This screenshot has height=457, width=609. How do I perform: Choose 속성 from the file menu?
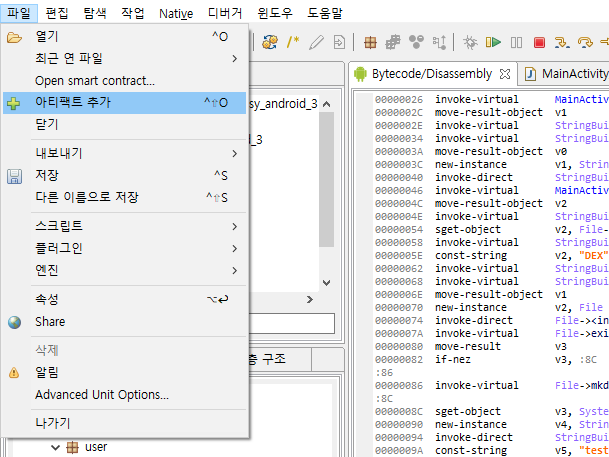click(x=124, y=299)
